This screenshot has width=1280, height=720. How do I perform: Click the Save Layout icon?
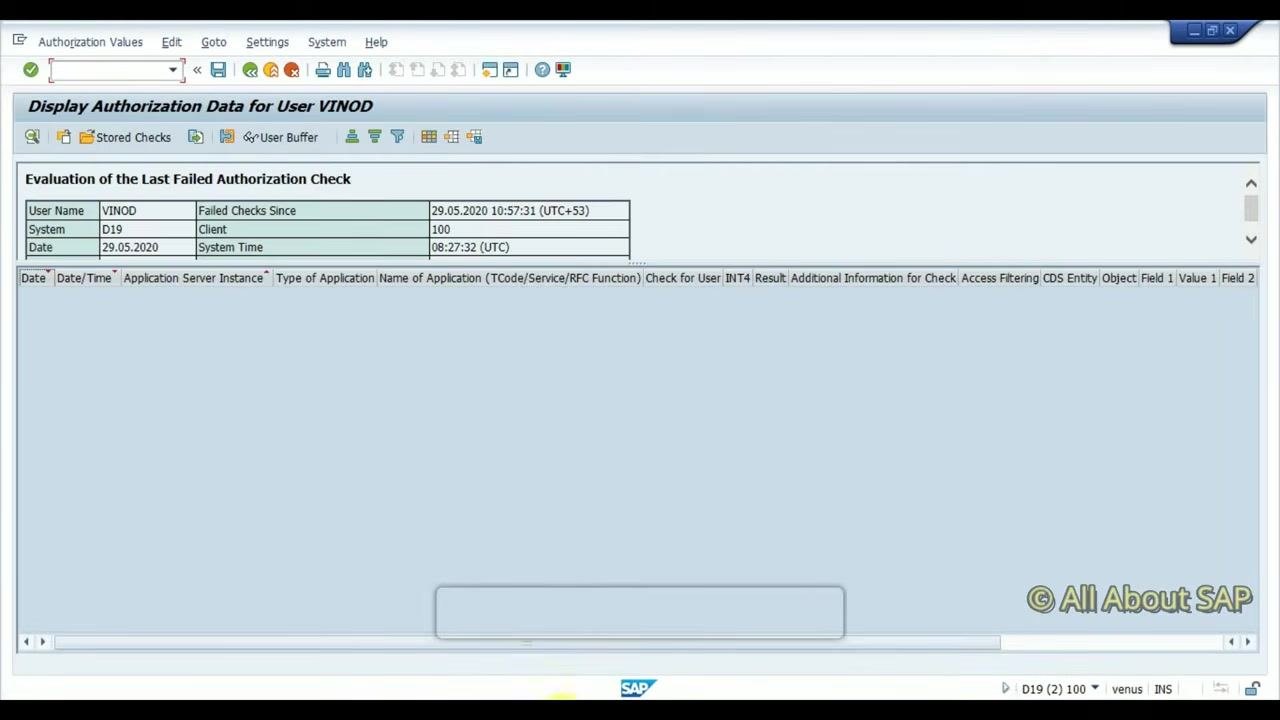click(474, 137)
